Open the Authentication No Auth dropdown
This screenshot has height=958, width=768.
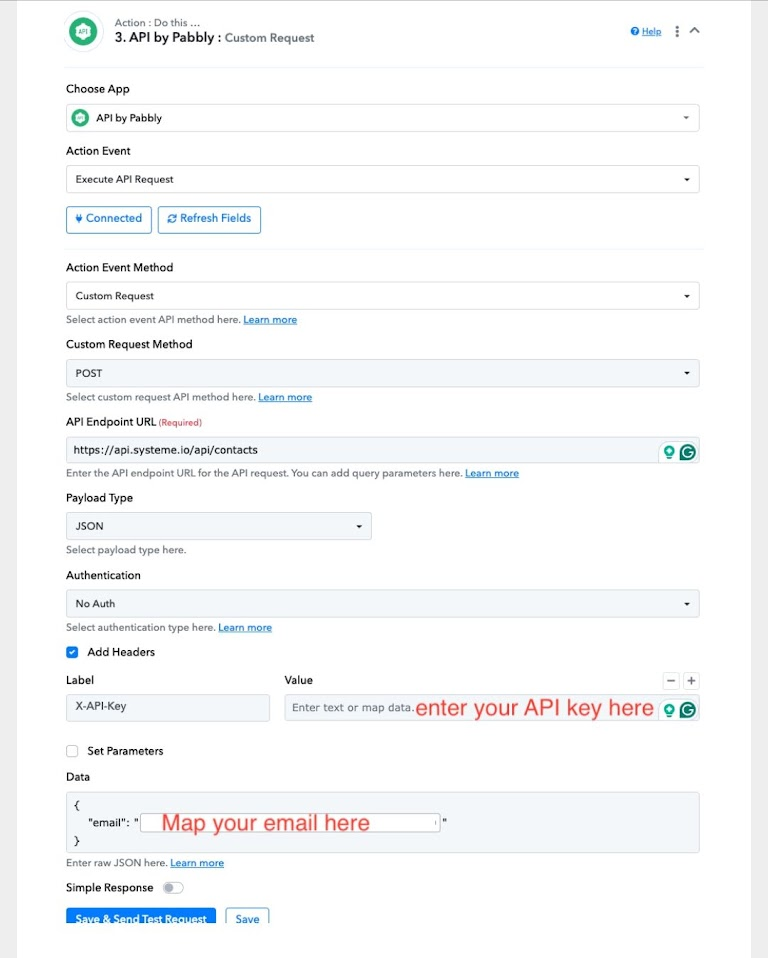tap(382, 604)
